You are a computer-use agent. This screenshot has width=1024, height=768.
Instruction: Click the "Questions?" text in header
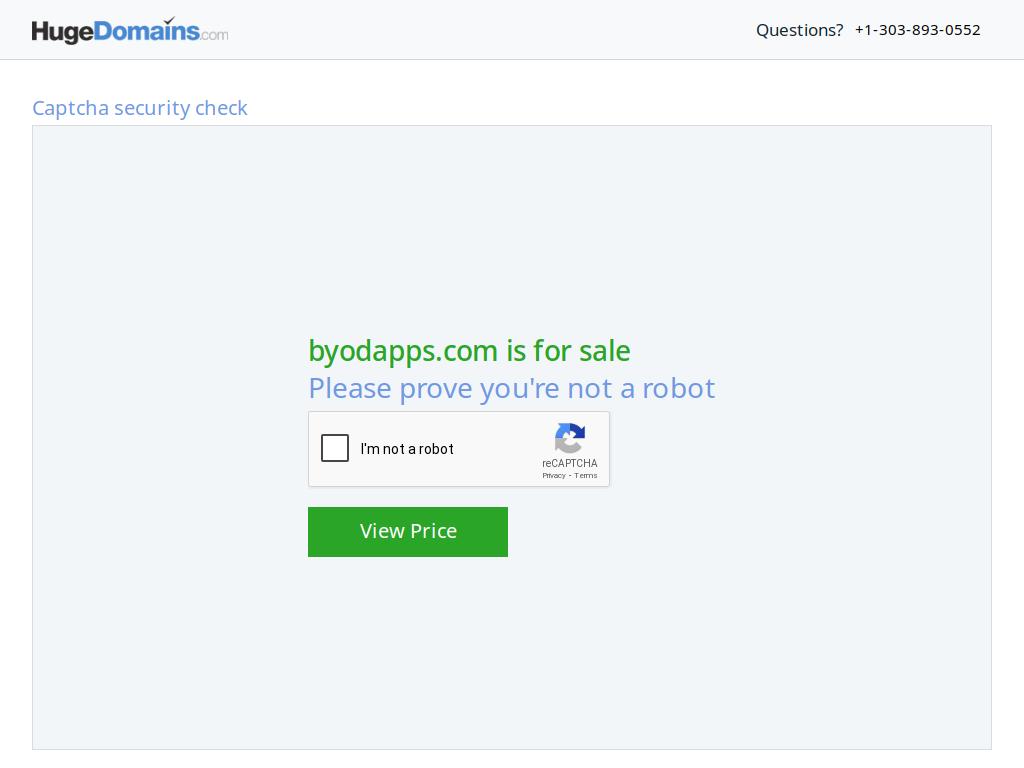coord(799,30)
